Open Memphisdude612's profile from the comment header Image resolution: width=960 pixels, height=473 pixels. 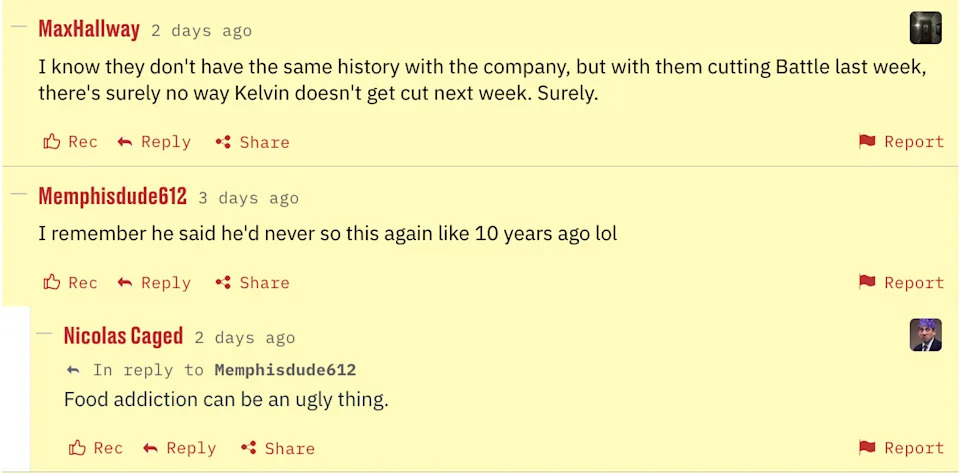[113, 197]
